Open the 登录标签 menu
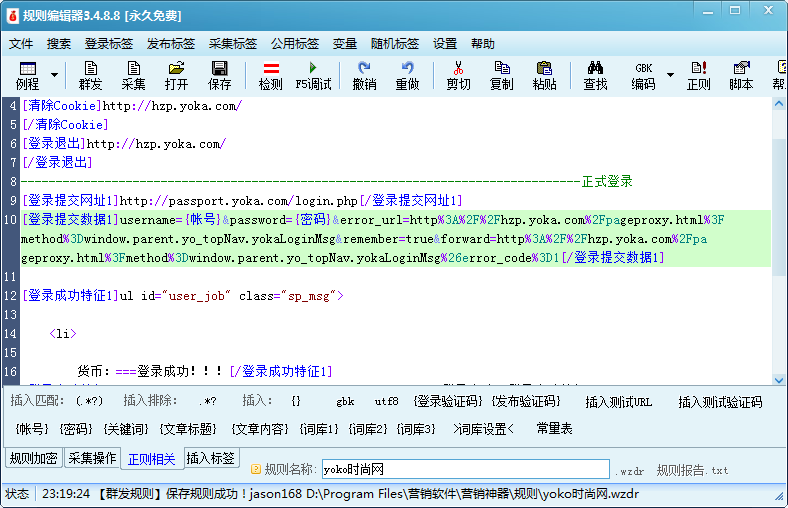Viewport: 788px width, 508px height. pos(109,44)
